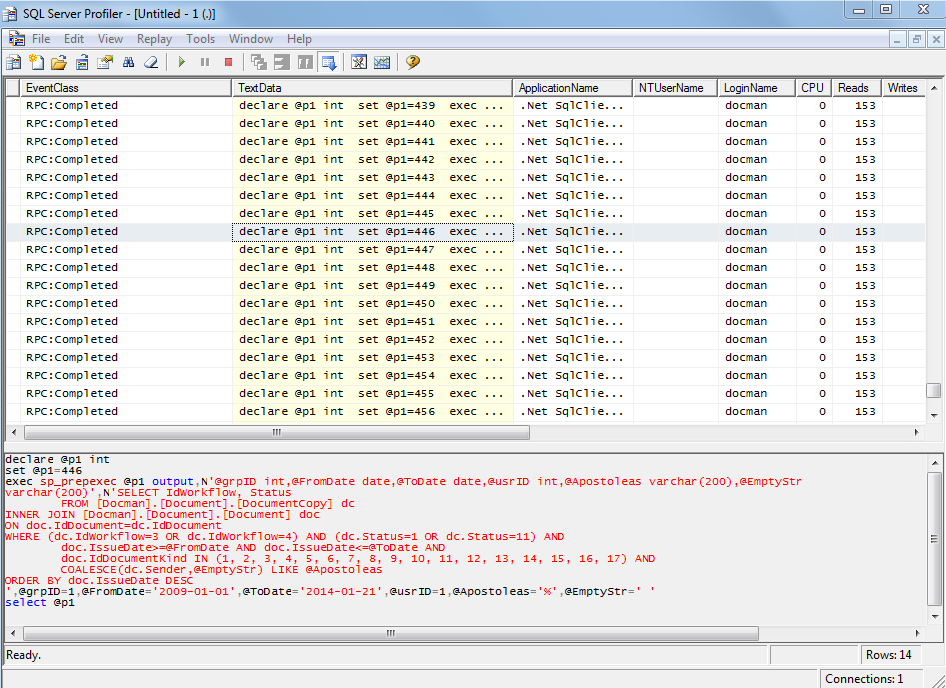Pause the selected trace
The width and height of the screenshot is (946, 688).
point(205,62)
